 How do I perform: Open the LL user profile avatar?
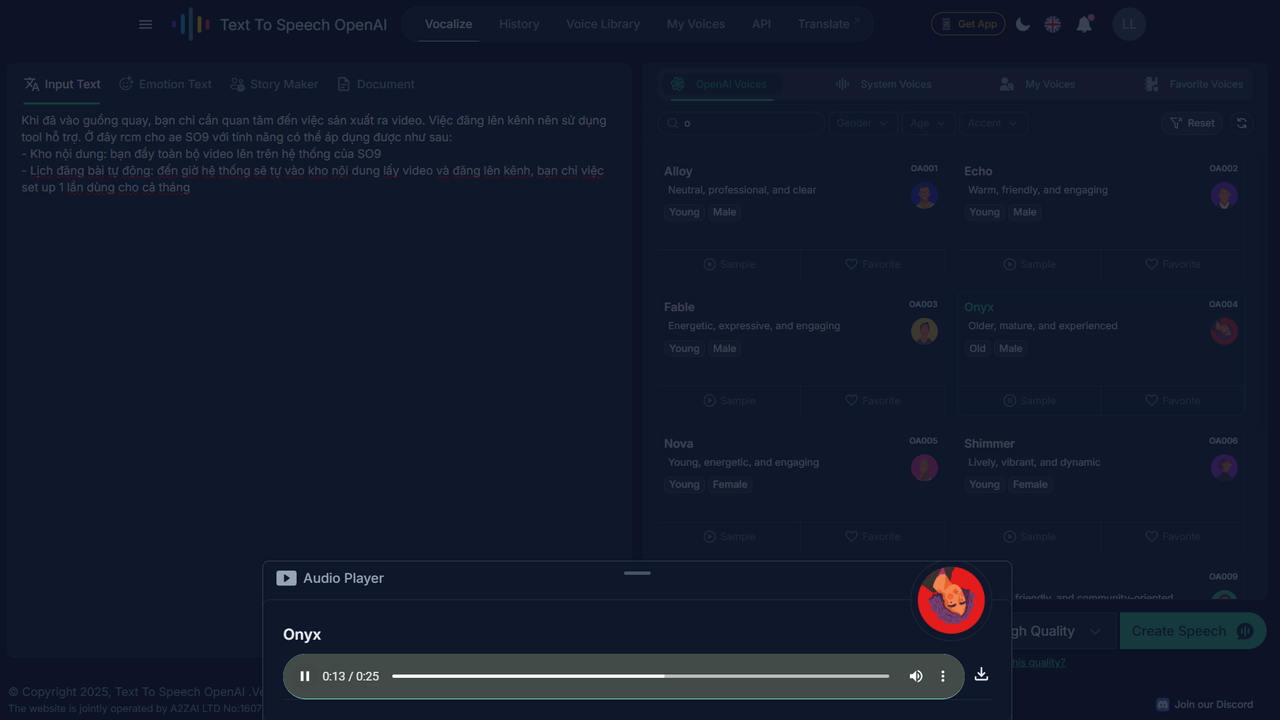(x=1129, y=24)
